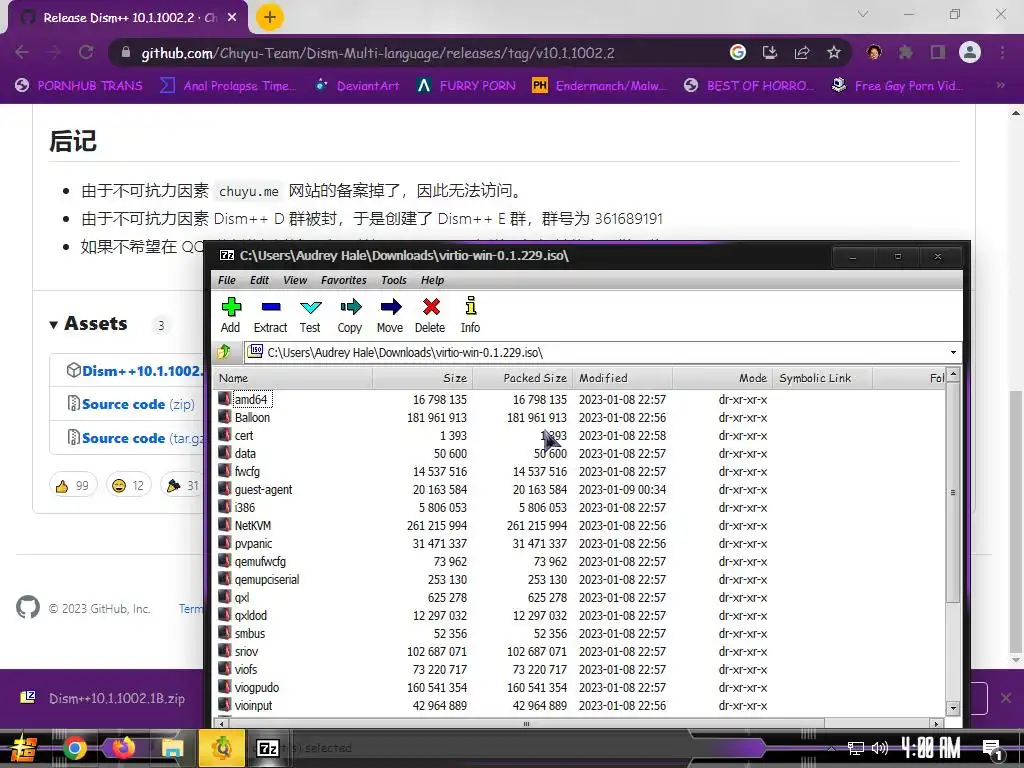1024x768 pixels.
Task: Open a new tab in Chrome
Action: tap(269, 17)
